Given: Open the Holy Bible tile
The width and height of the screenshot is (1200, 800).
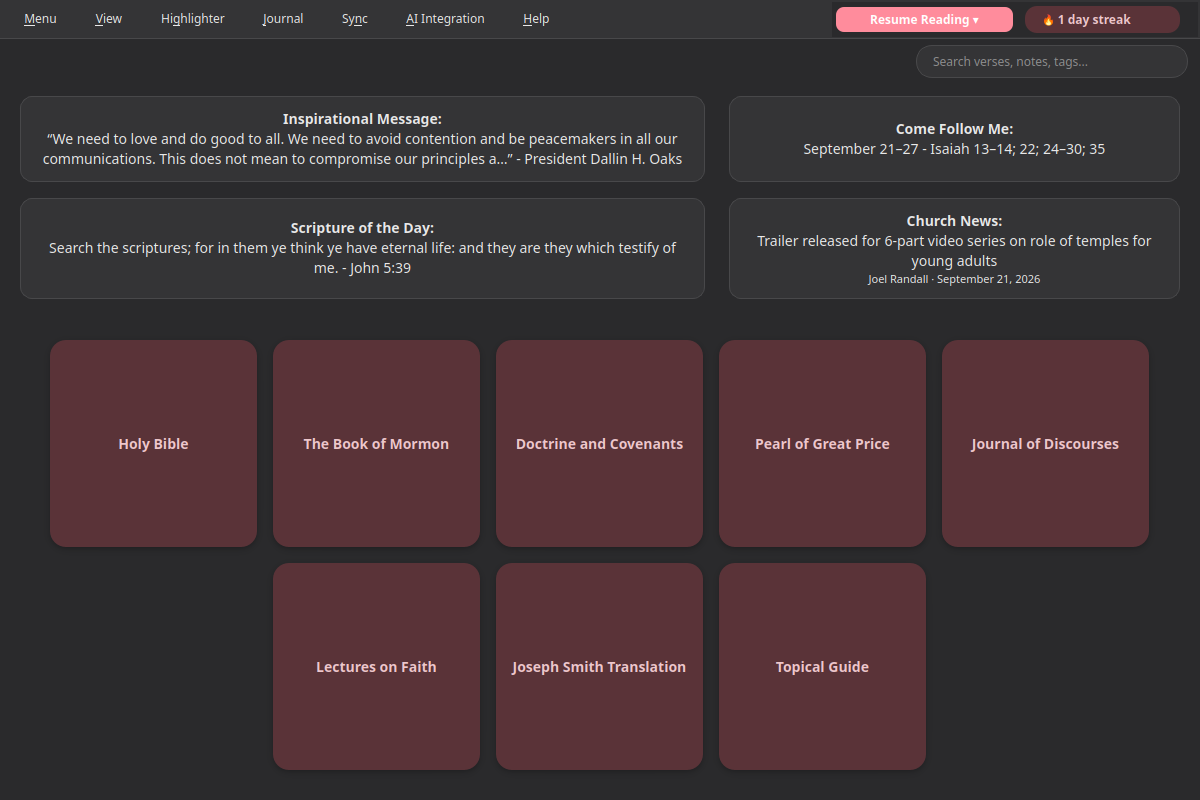Looking at the screenshot, I should 153,444.
